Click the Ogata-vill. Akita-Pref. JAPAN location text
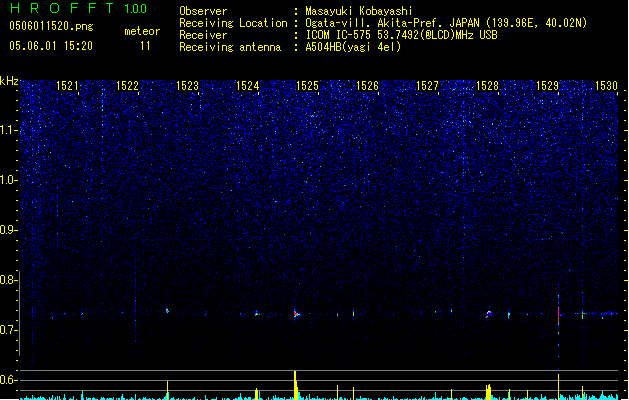This screenshot has height=400, width=629. (x=446, y=23)
